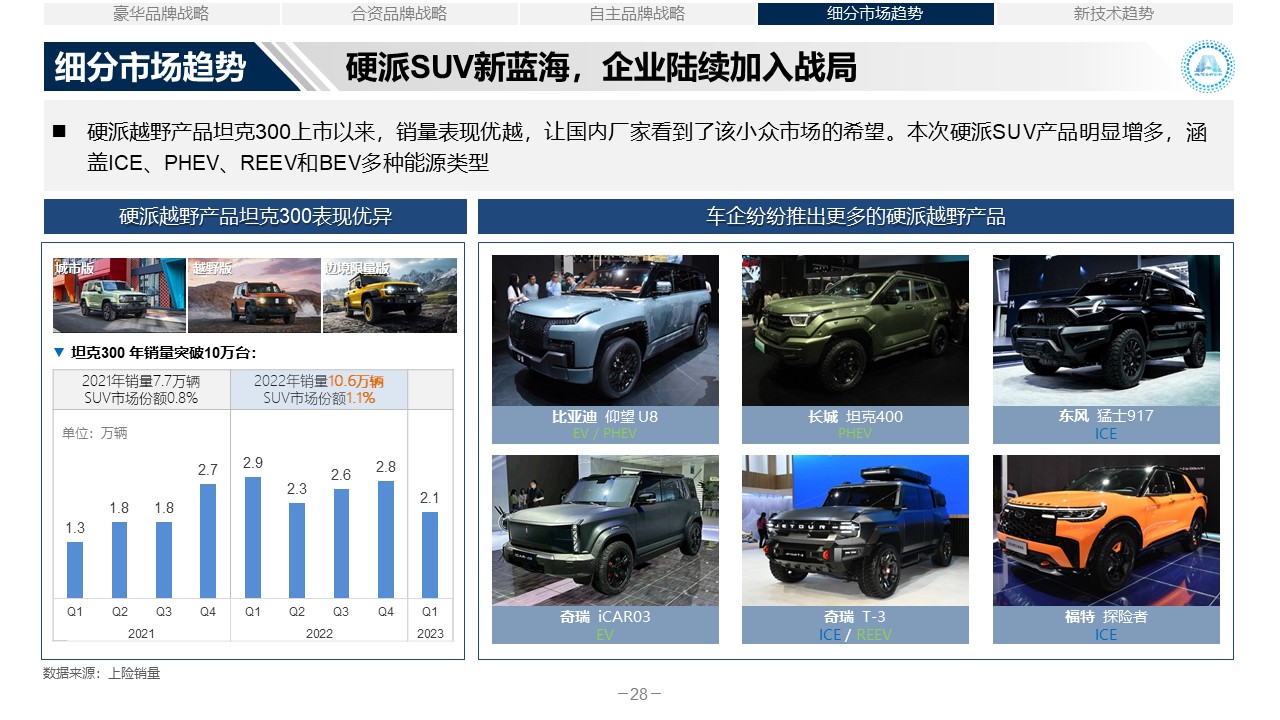This screenshot has height=720, width=1280.
Task: Select the 2021 Q4 bar in the chart
Action: [x=208, y=541]
